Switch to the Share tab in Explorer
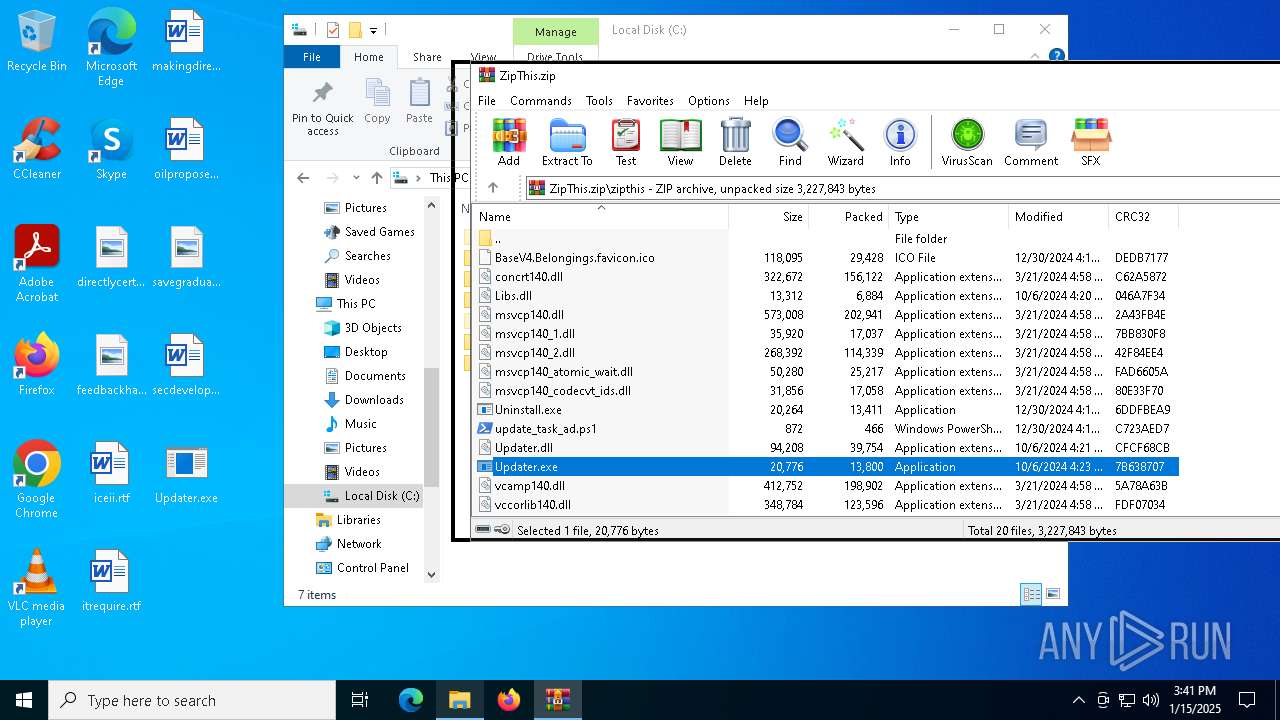Viewport: 1280px width, 720px height. pos(427,57)
